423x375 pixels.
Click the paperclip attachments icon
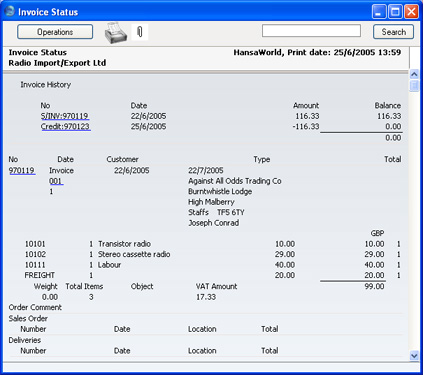click(140, 32)
